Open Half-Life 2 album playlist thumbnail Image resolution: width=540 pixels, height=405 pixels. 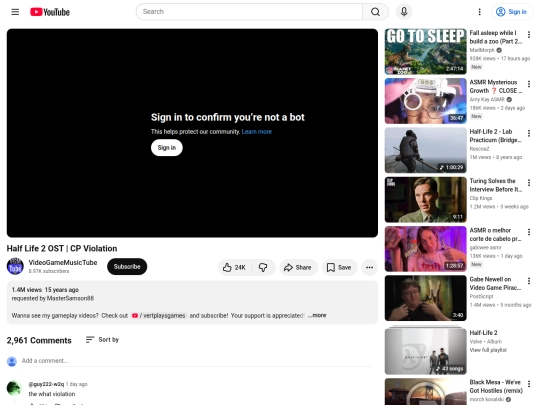pos(426,351)
